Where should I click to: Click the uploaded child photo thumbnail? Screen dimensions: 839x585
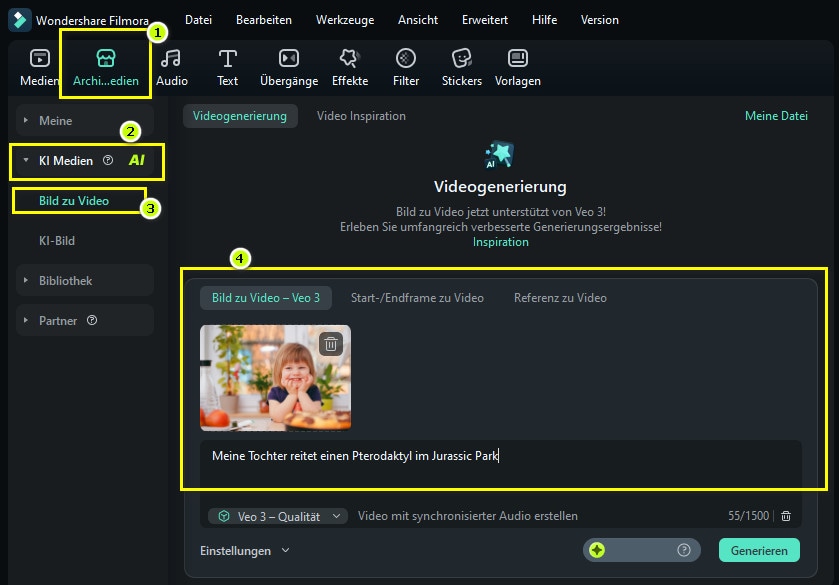coord(276,378)
